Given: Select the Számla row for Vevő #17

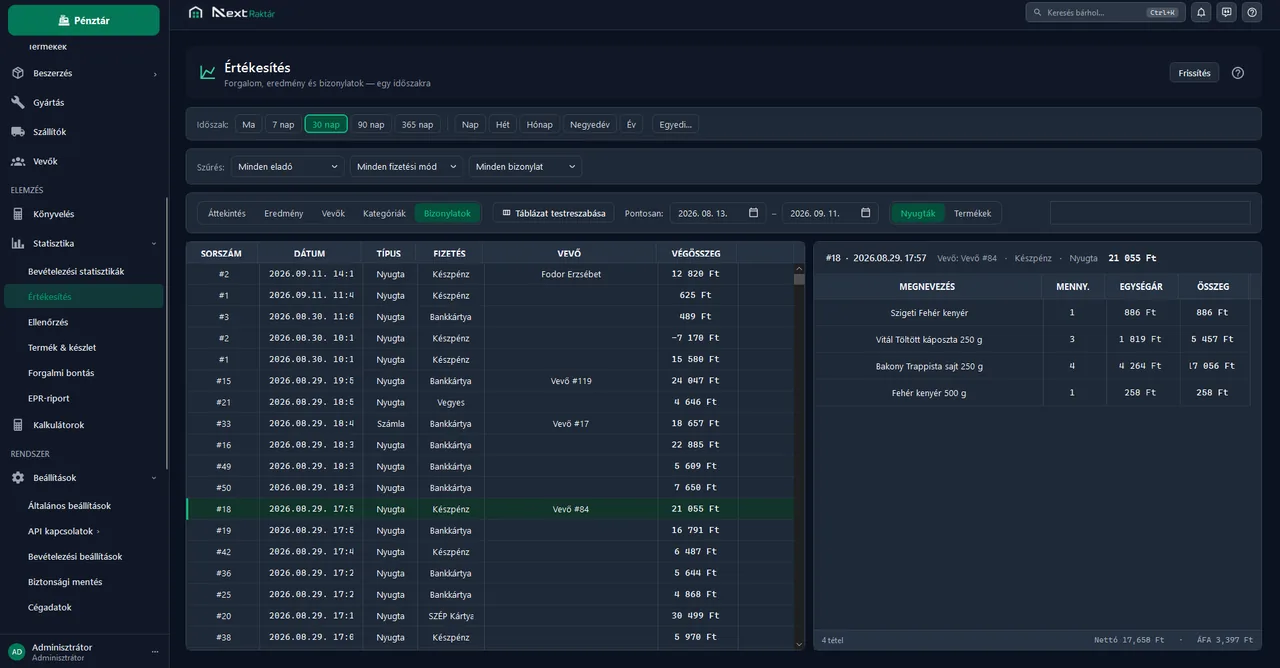Looking at the screenshot, I should click(x=490, y=424).
